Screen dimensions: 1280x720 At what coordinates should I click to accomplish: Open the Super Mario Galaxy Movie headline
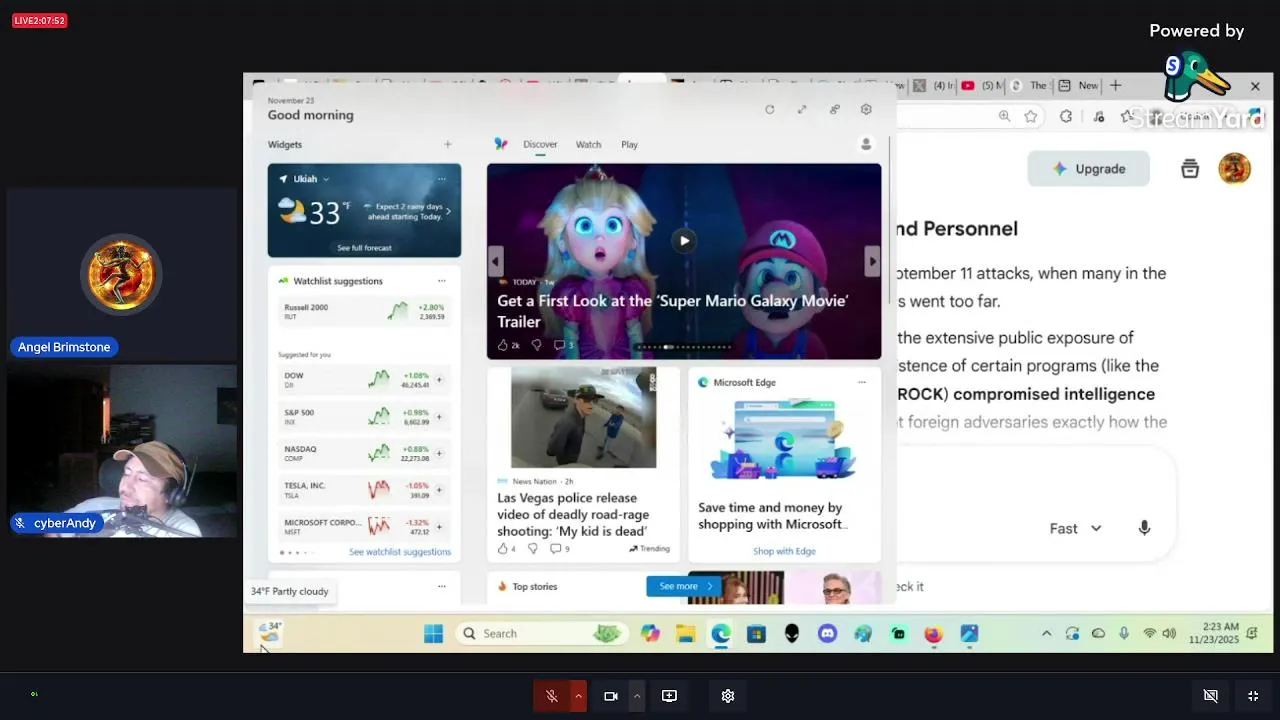click(672, 311)
